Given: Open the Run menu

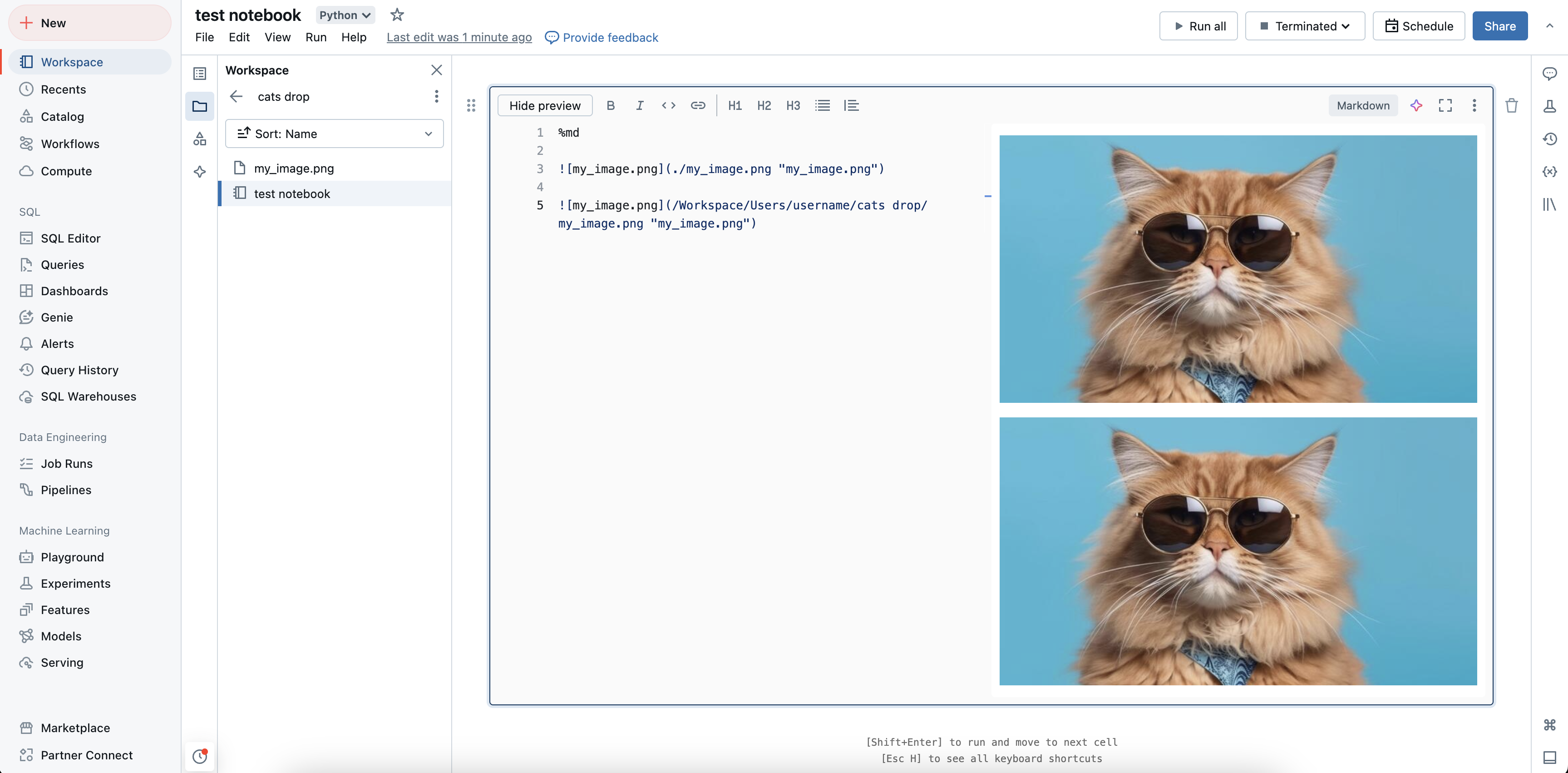Looking at the screenshot, I should 315,37.
